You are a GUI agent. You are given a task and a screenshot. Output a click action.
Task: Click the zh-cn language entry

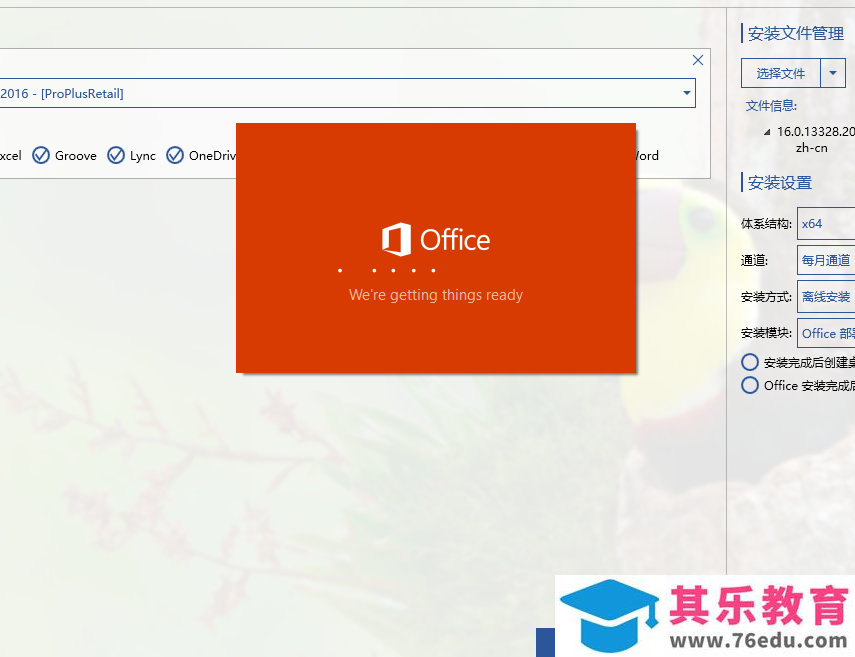[811, 148]
